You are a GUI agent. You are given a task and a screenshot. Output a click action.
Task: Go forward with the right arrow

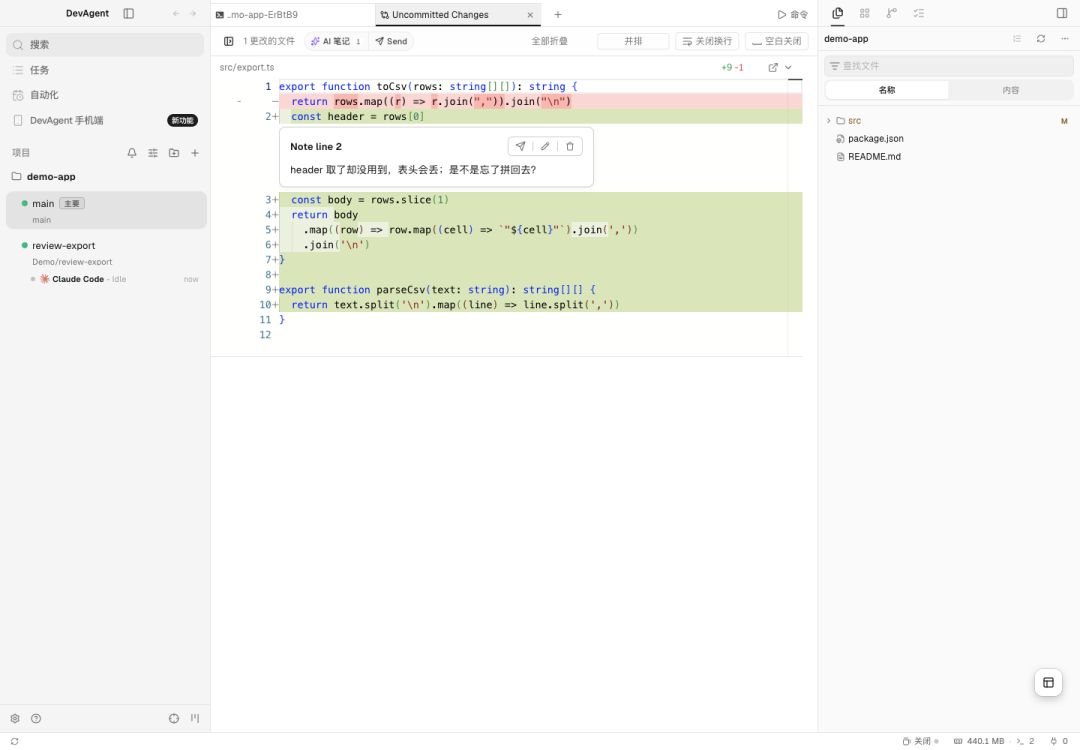(193, 14)
